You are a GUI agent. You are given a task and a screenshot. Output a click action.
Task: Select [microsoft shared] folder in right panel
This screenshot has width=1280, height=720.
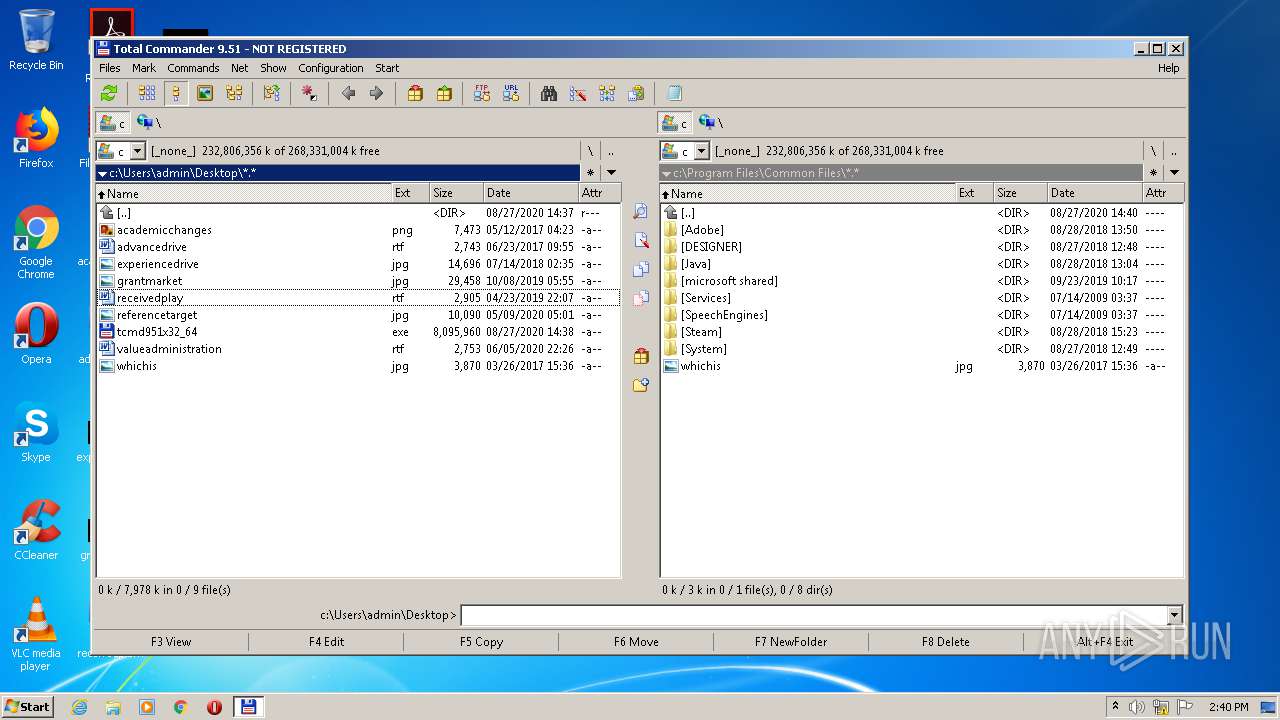[x=922, y=281]
